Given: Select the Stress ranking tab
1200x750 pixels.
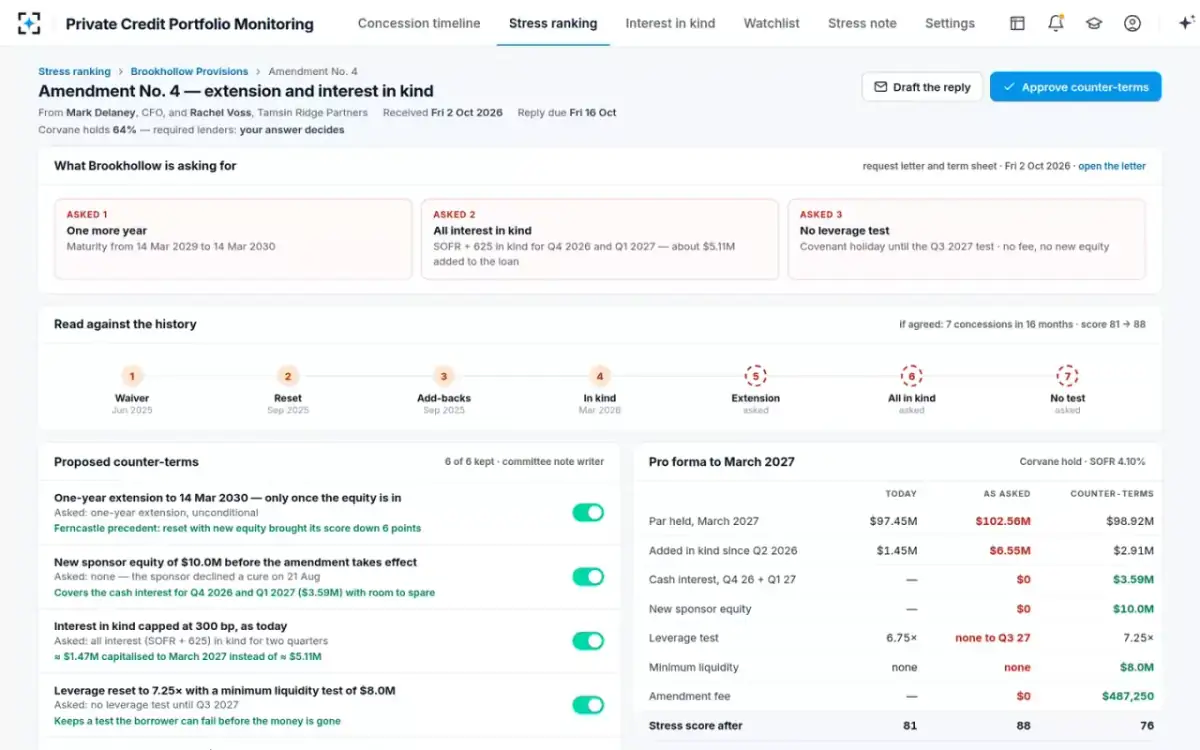Looking at the screenshot, I should tap(553, 23).
